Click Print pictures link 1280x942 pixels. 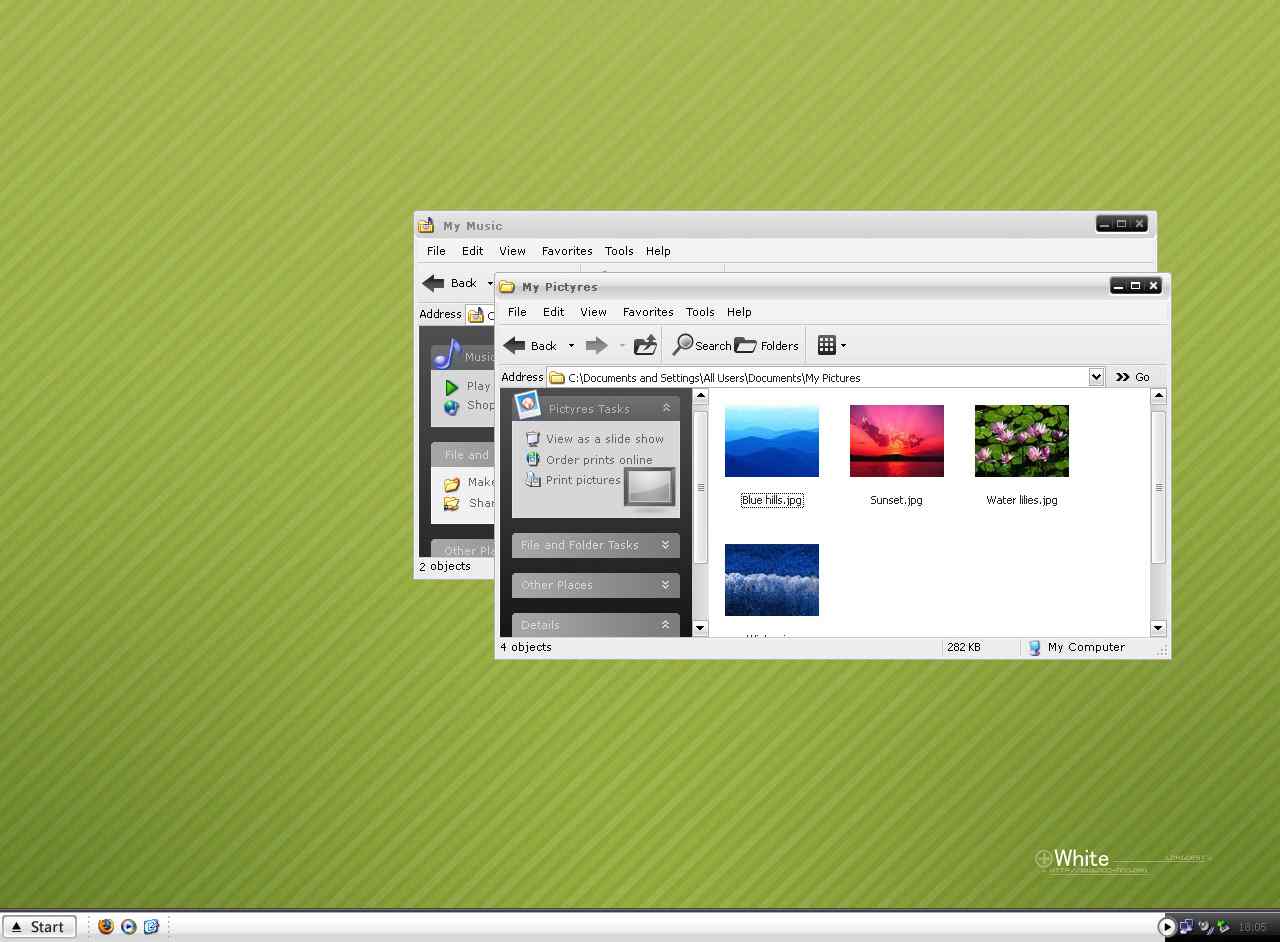[x=583, y=480]
